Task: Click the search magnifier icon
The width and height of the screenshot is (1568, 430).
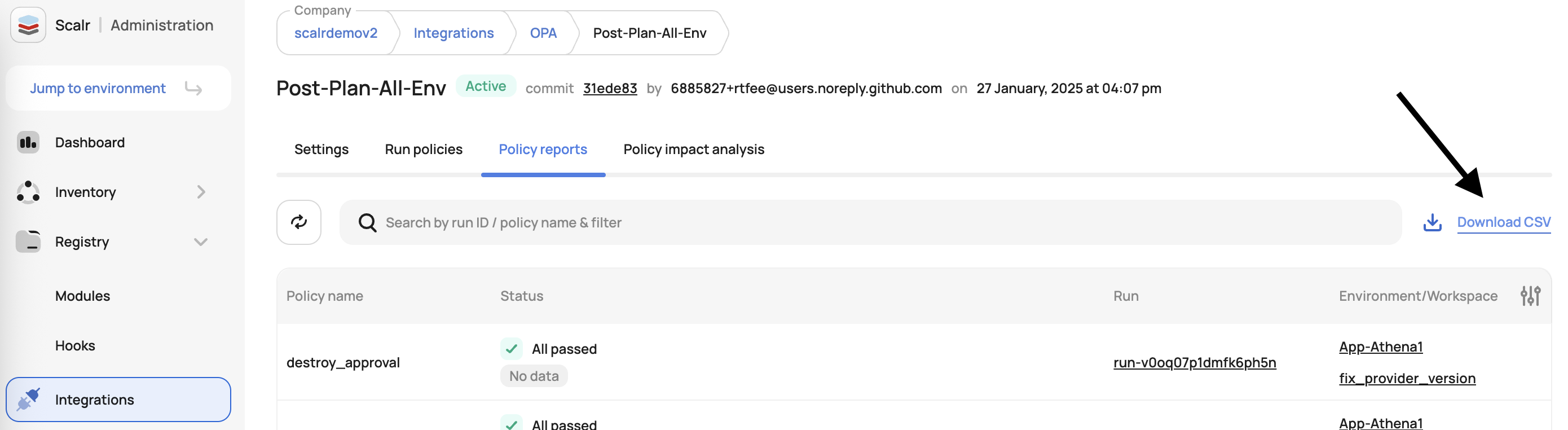Action: 367,223
